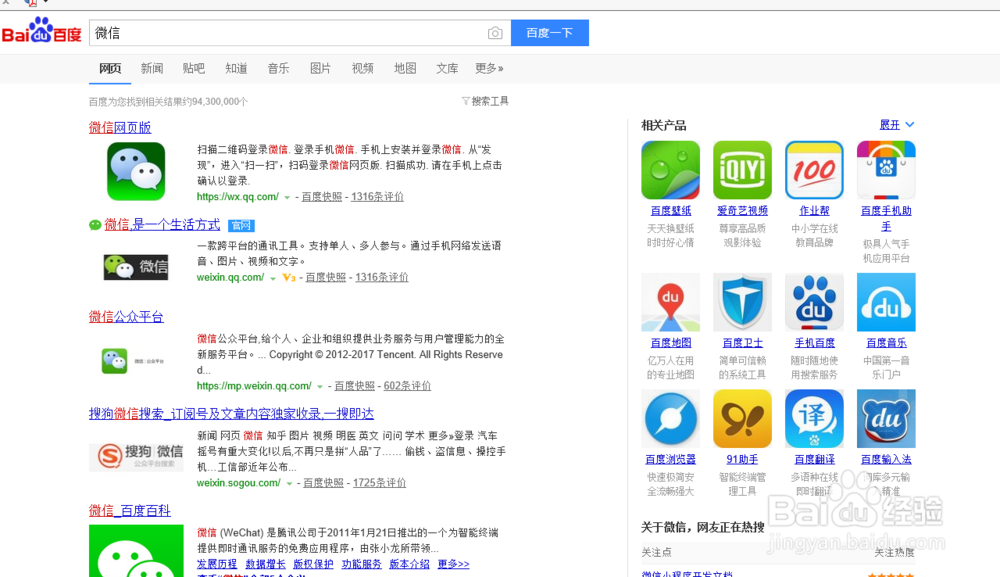Switch to the 新闻 tab
Viewport: 1000px width, 577px height.
(x=152, y=68)
